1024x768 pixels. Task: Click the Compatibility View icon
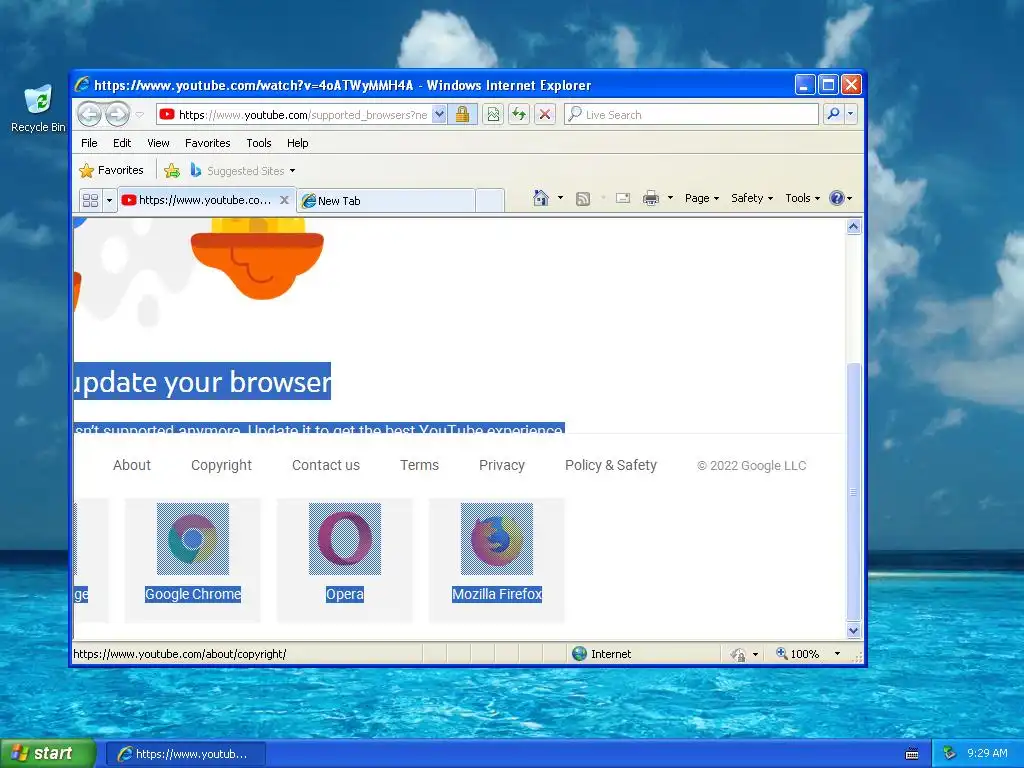pyautogui.click(x=494, y=114)
